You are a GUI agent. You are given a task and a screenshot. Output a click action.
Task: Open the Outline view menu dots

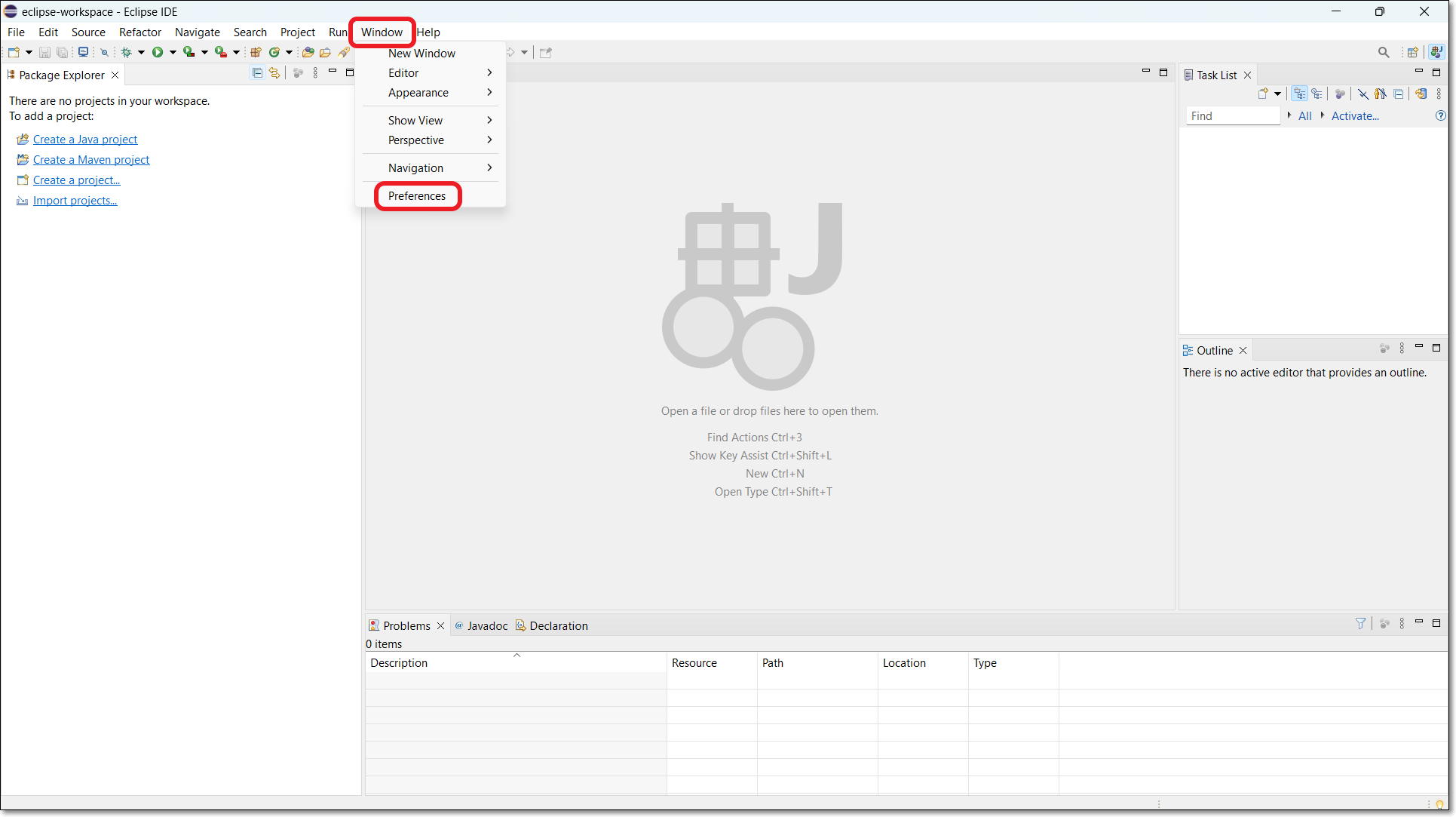[1402, 349]
